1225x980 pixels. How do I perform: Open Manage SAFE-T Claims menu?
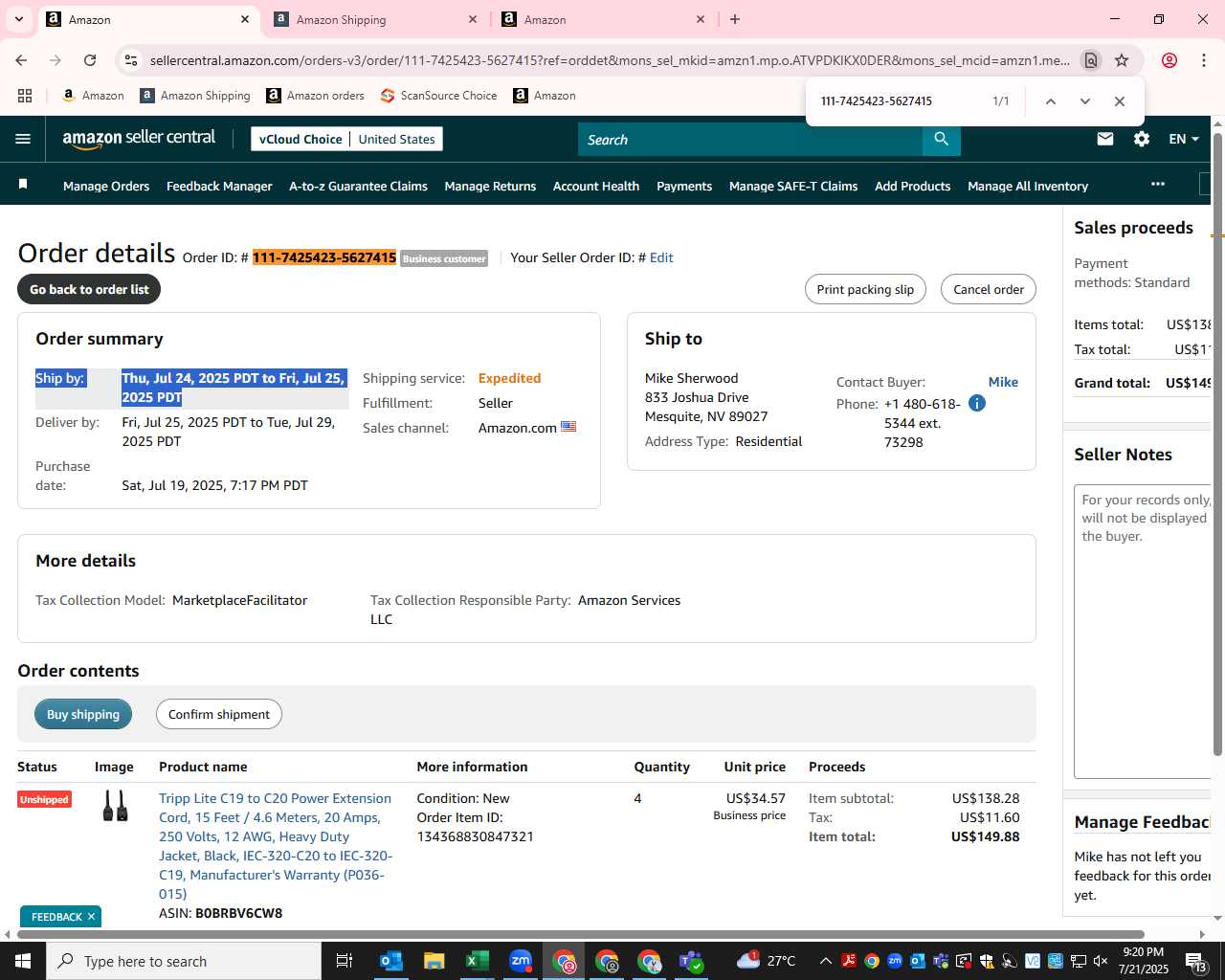click(x=793, y=186)
